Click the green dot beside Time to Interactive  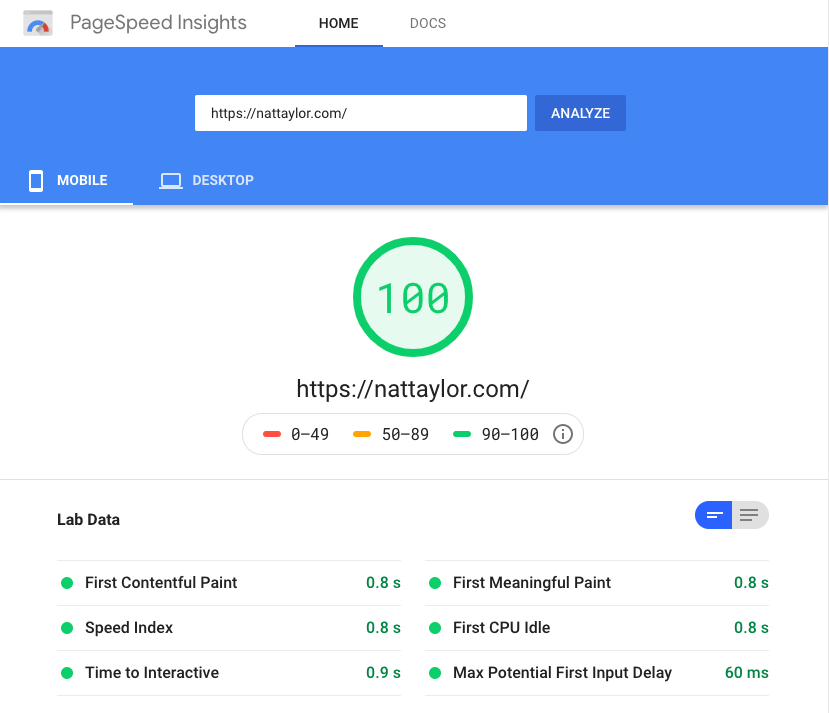(x=67, y=673)
